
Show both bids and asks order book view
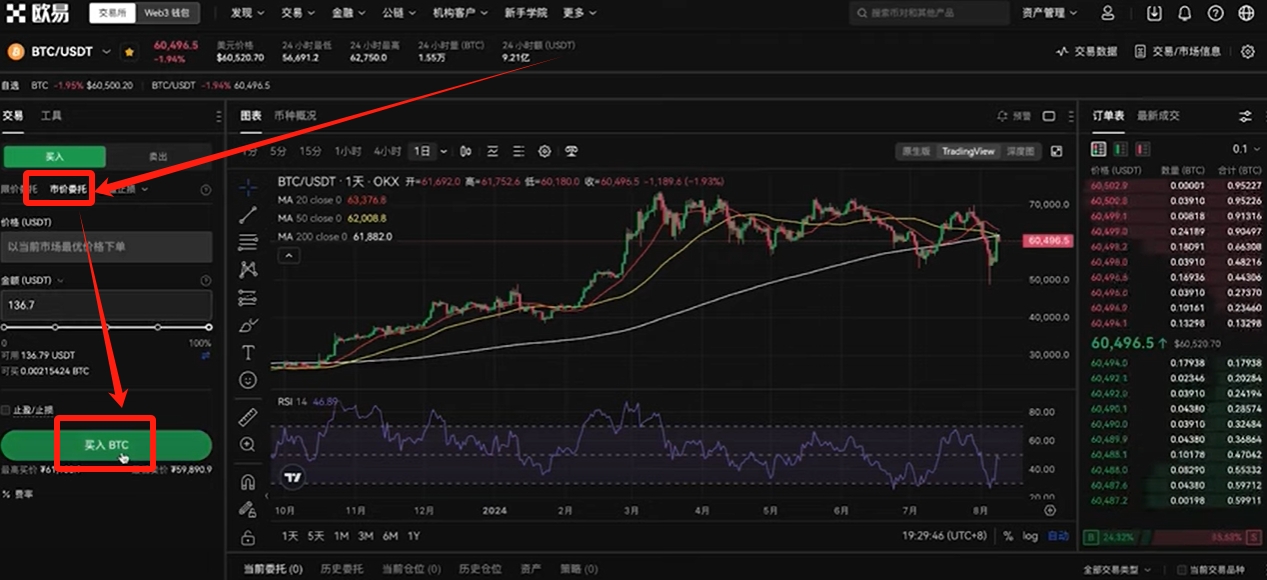pyautogui.click(x=1098, y=149)
